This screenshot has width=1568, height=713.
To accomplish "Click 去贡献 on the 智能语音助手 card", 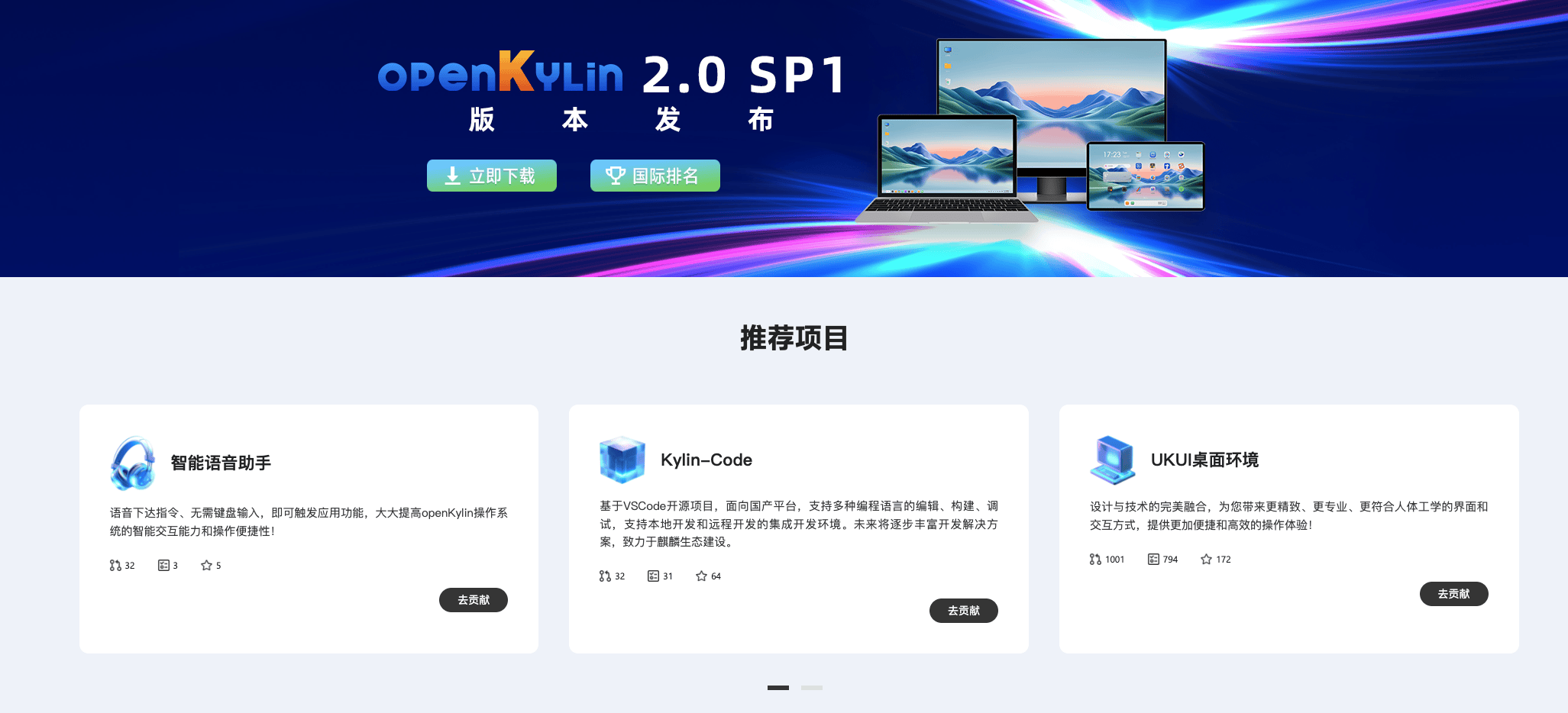I will [x=473, y=600].
